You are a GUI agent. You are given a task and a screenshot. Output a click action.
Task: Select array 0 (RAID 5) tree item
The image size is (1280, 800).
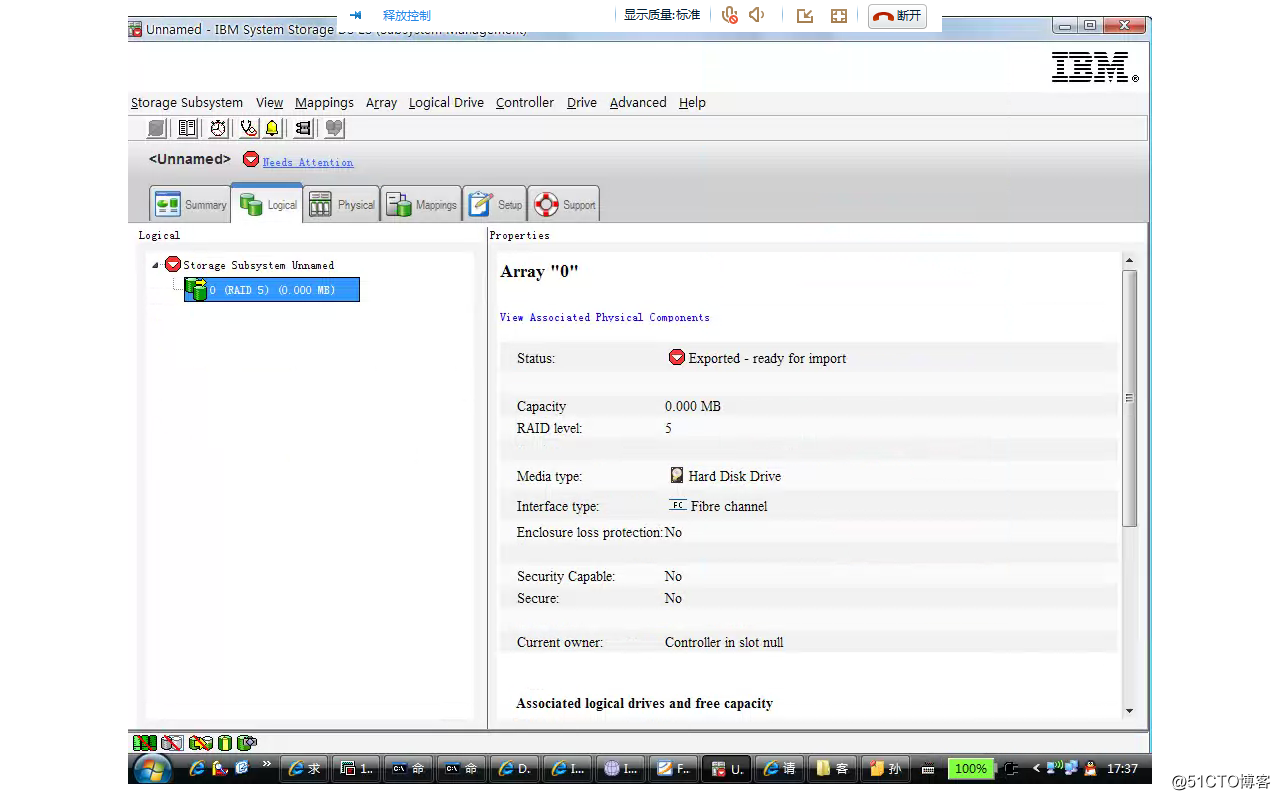tap(271, 290)
